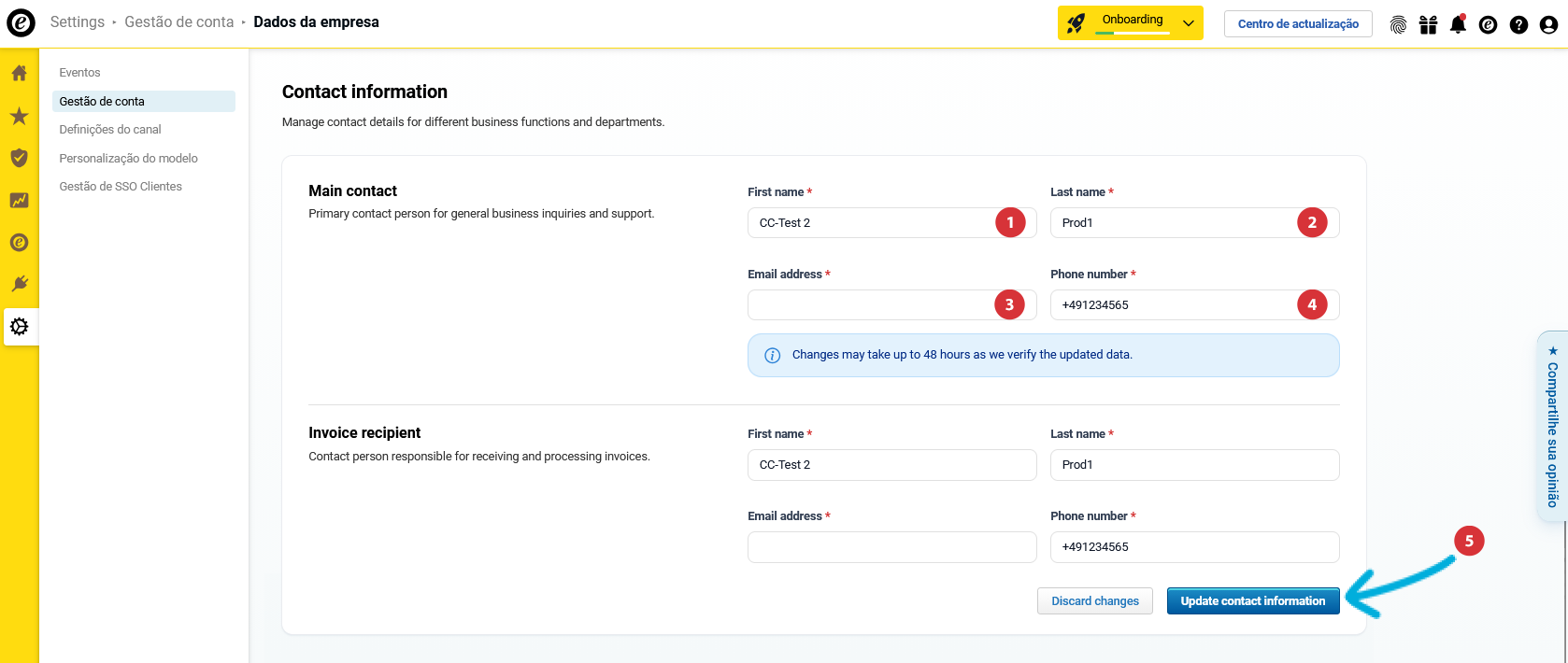Viewport: 1568px width, 663px height.
Task: Select Personalização do modelo menu item
Action: 128,159
